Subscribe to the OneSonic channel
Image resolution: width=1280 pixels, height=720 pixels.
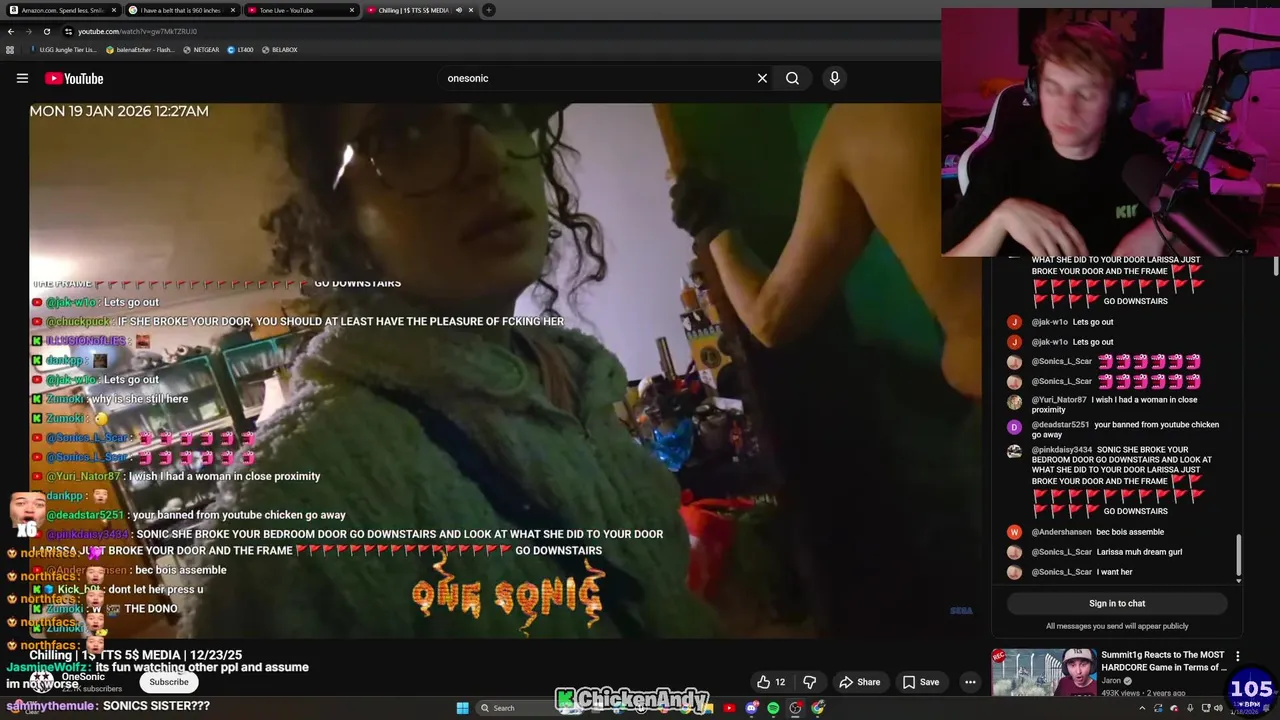[169, 682]
